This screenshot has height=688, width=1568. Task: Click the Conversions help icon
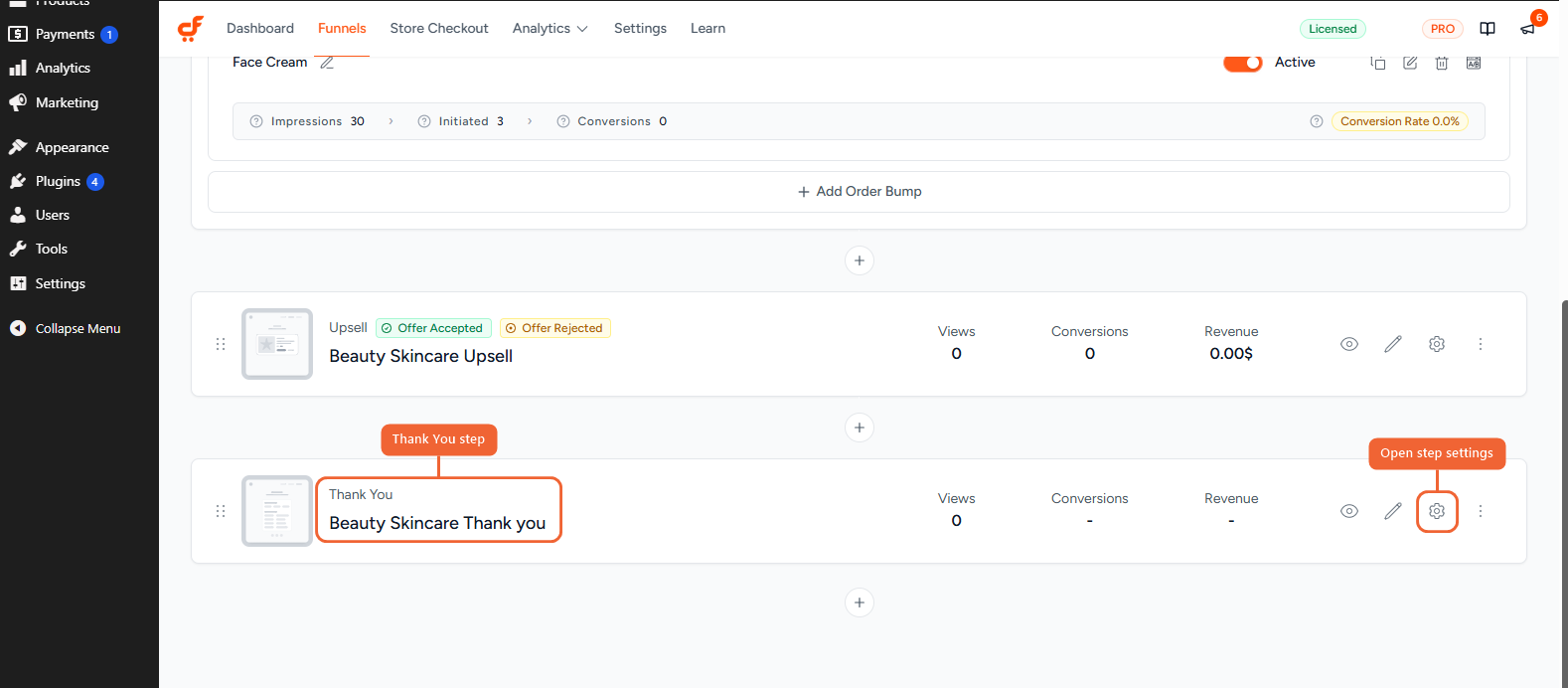563,121
